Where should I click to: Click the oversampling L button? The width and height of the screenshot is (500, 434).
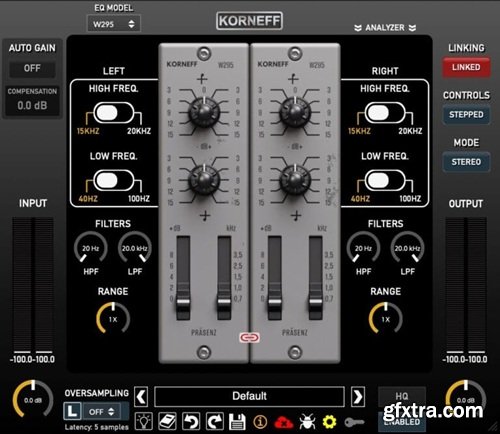(x=72, y=411)
